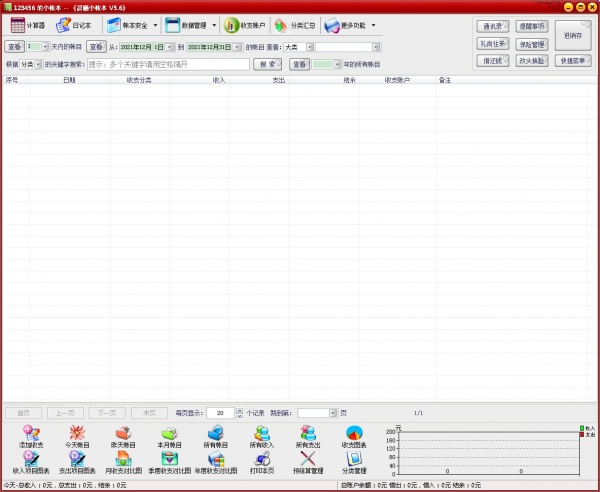
Task: Open 分类管理 at the bottom
Action: pos(354,461)
